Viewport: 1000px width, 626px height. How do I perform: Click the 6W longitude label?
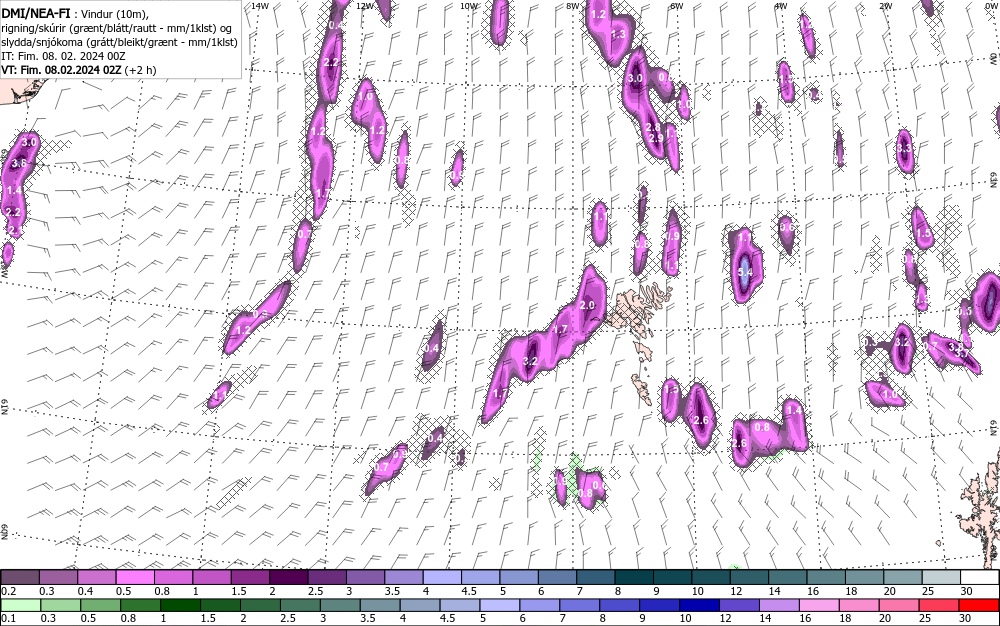click(x=677, y=6)
